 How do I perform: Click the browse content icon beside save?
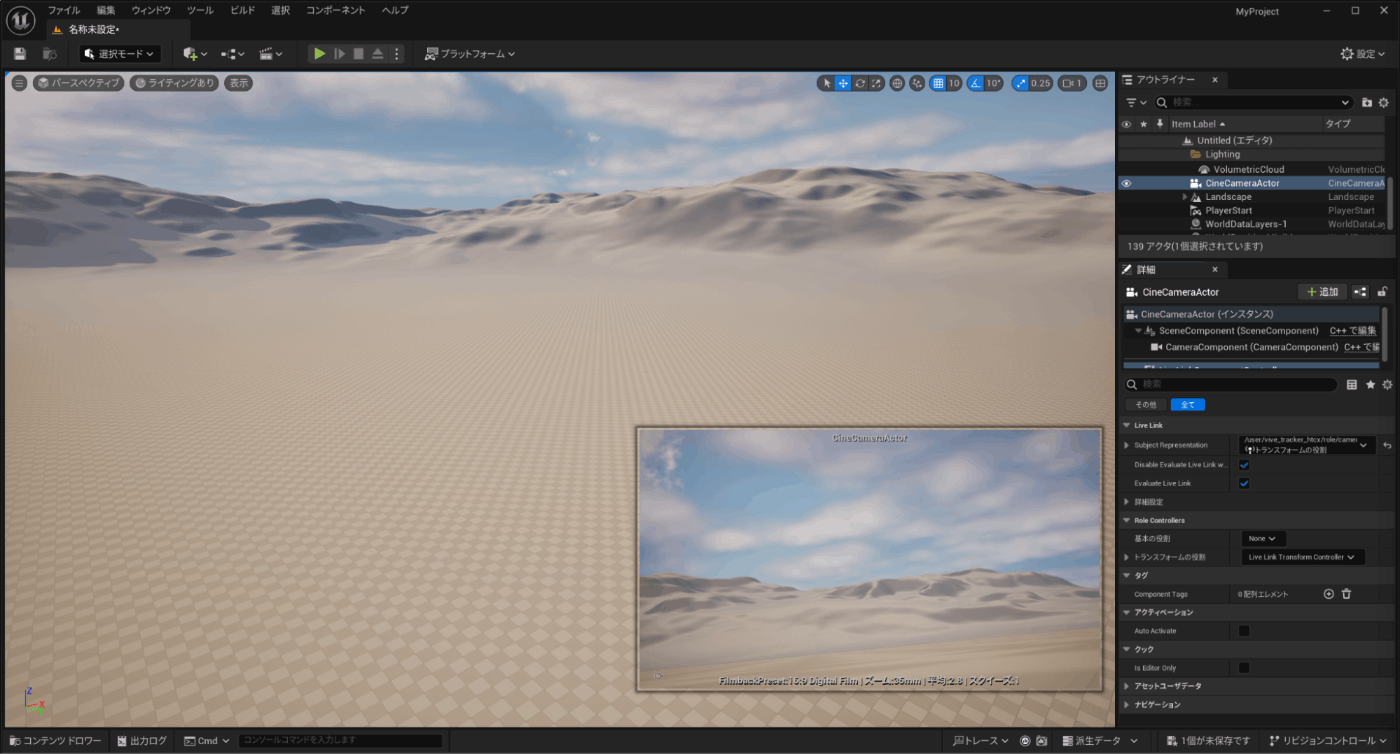point(50,53)
